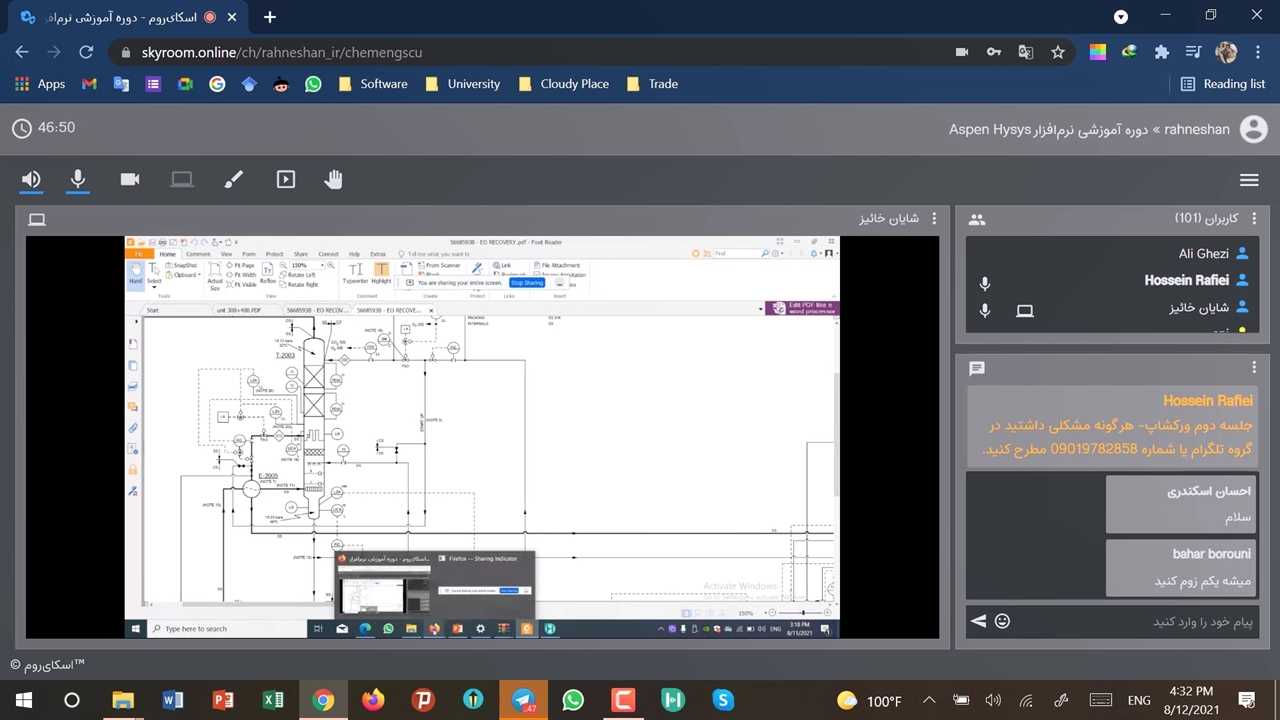Open the University bookmarks folder

[x=462, y=84]
